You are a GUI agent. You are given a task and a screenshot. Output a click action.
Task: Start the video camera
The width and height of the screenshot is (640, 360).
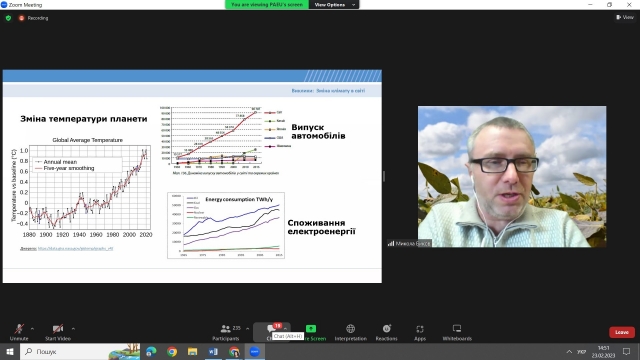pos(58,332)
